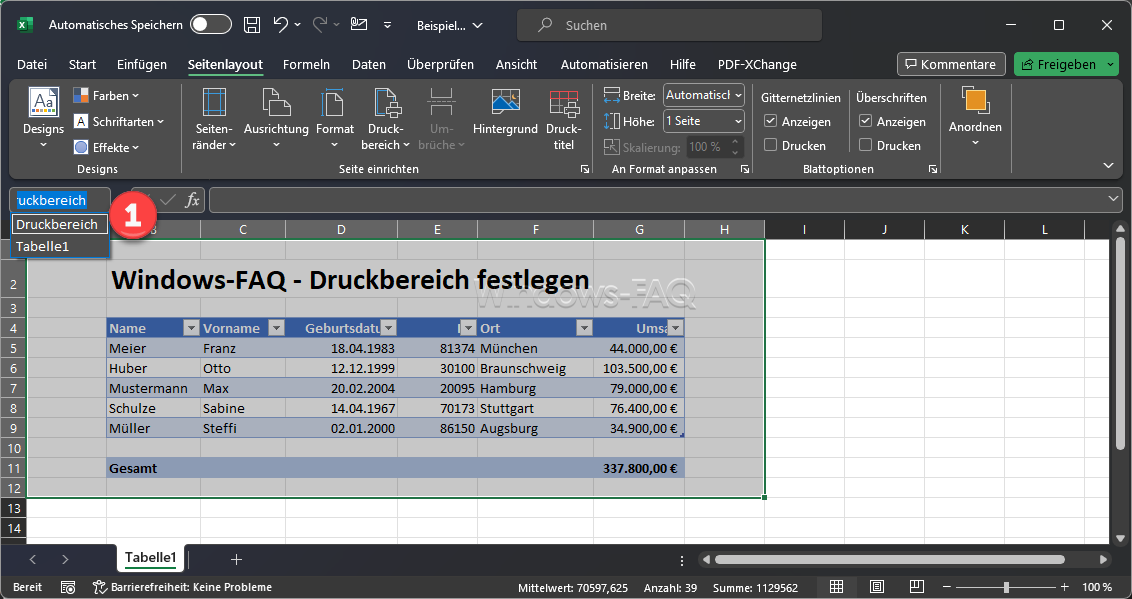Open the Name column filter dropdown
The height and width of the screenshot is (599, 1132).
coord(190,328)
